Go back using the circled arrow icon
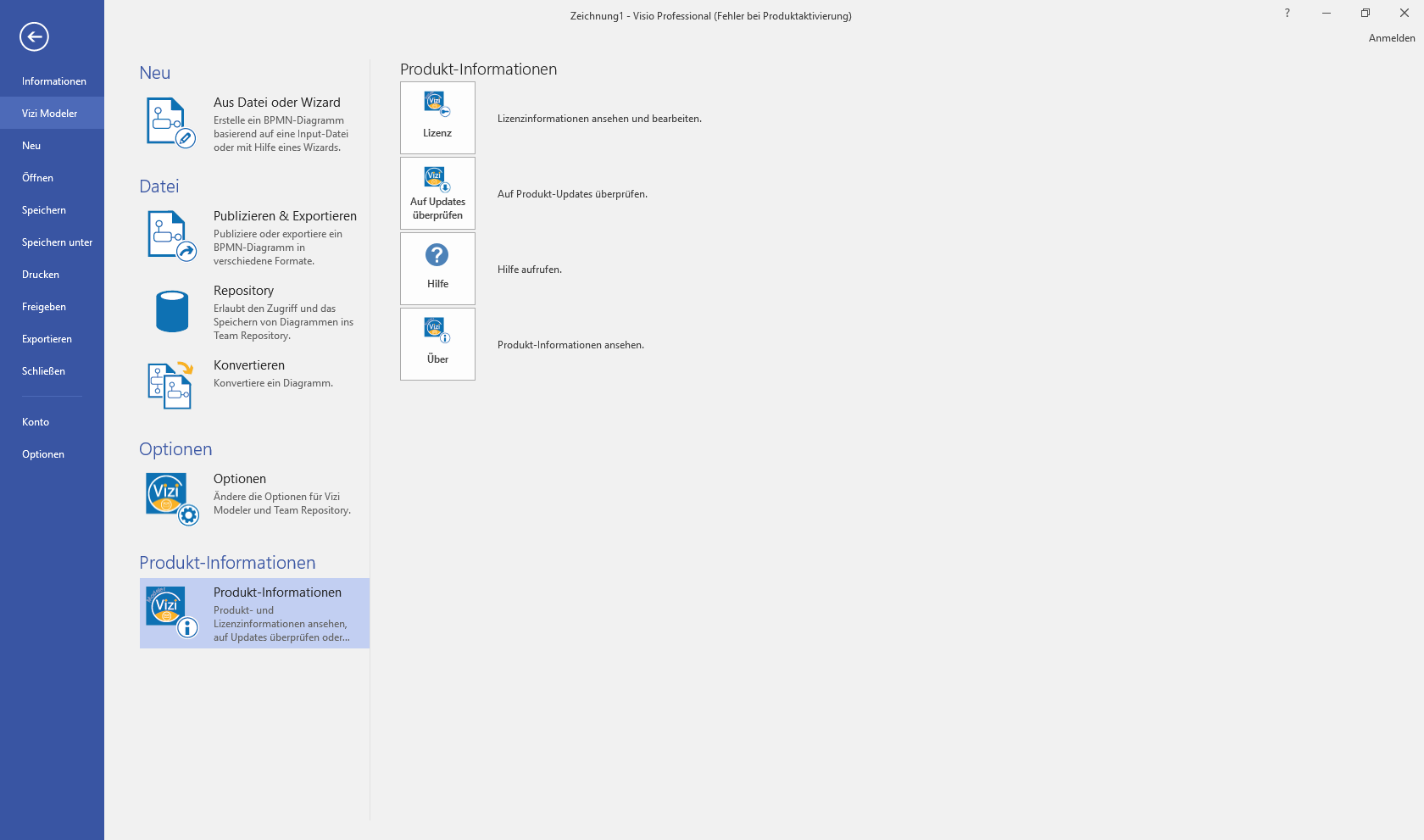This screenshot has width=1424, height=840. click(x=34, y=36)
